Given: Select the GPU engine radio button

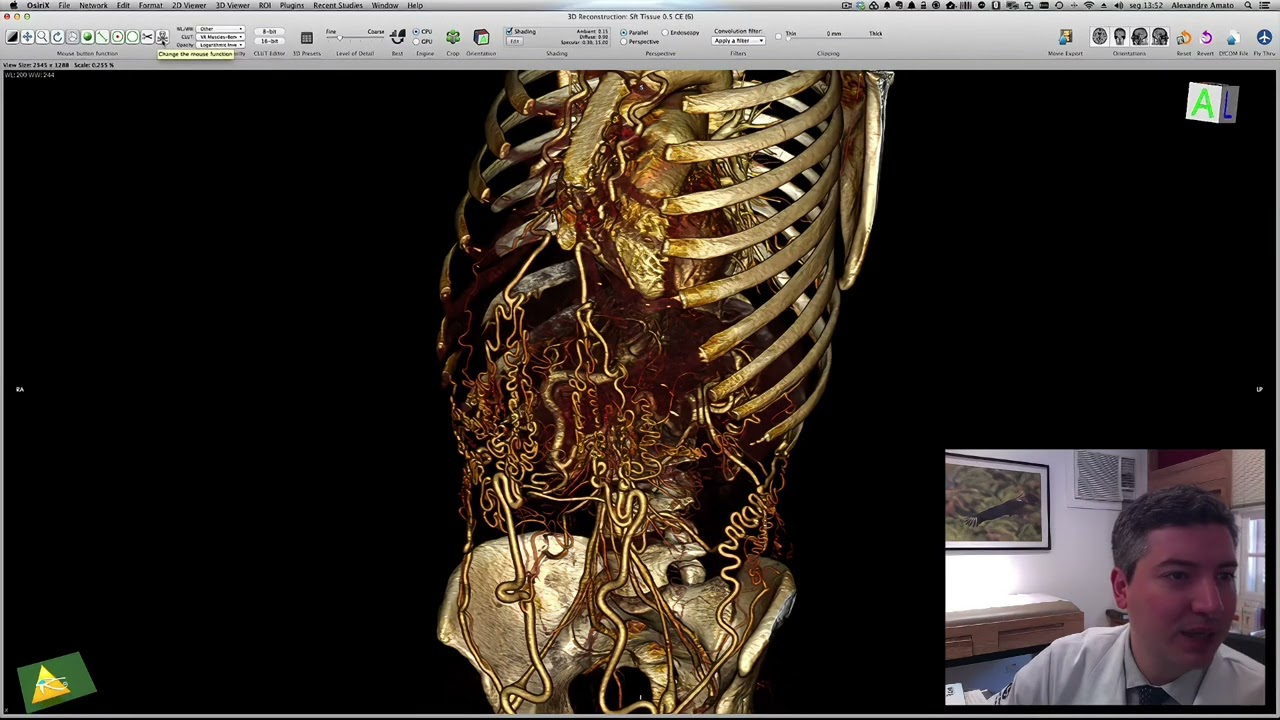Looking at the screenshot, I should click(416, 41).
